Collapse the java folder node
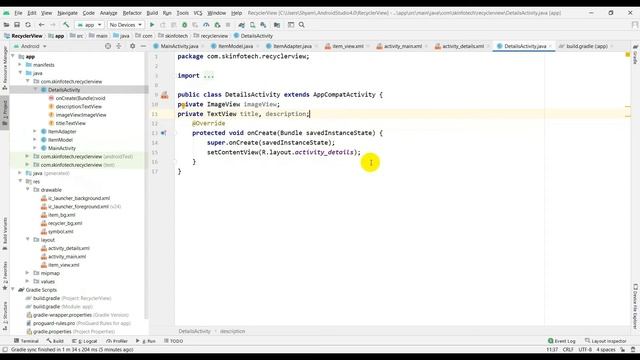Image resolution: width=640 pixels, height=360 pixels. [20, 73]
